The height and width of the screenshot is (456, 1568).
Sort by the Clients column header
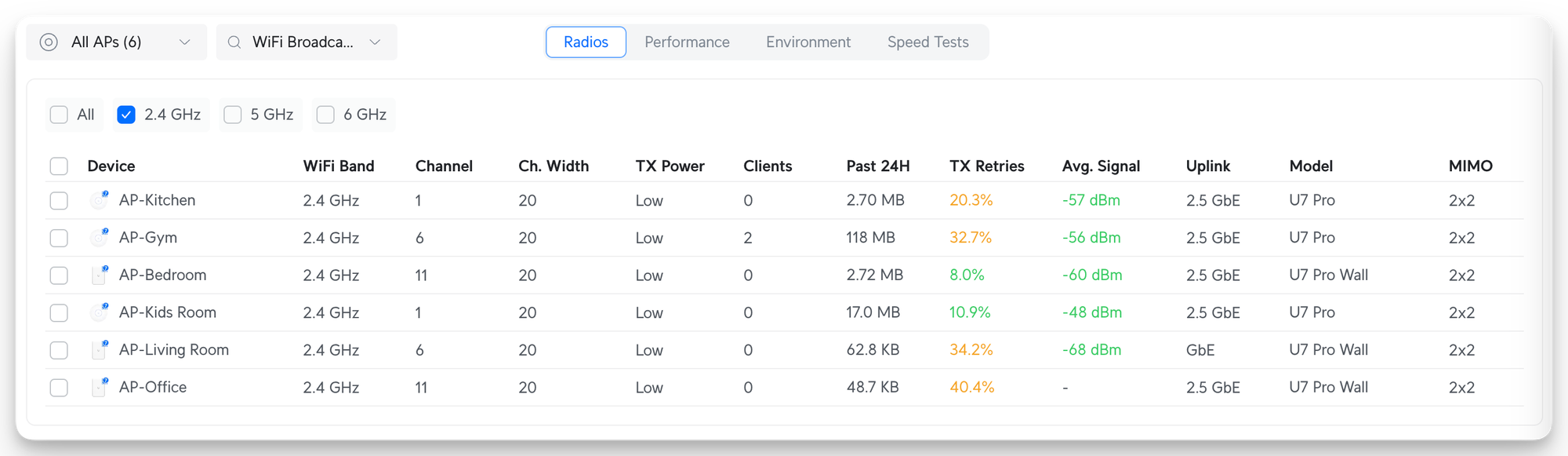[768, 166]
